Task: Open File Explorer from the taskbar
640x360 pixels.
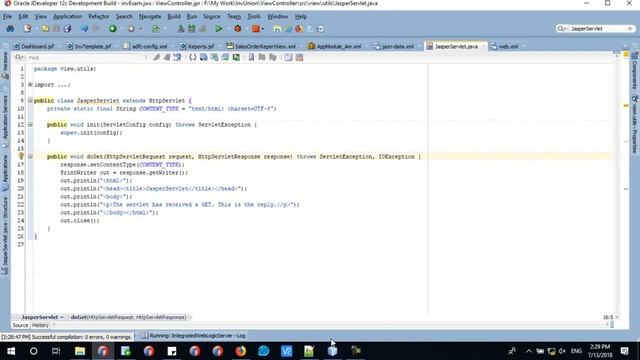Action: 80,351
